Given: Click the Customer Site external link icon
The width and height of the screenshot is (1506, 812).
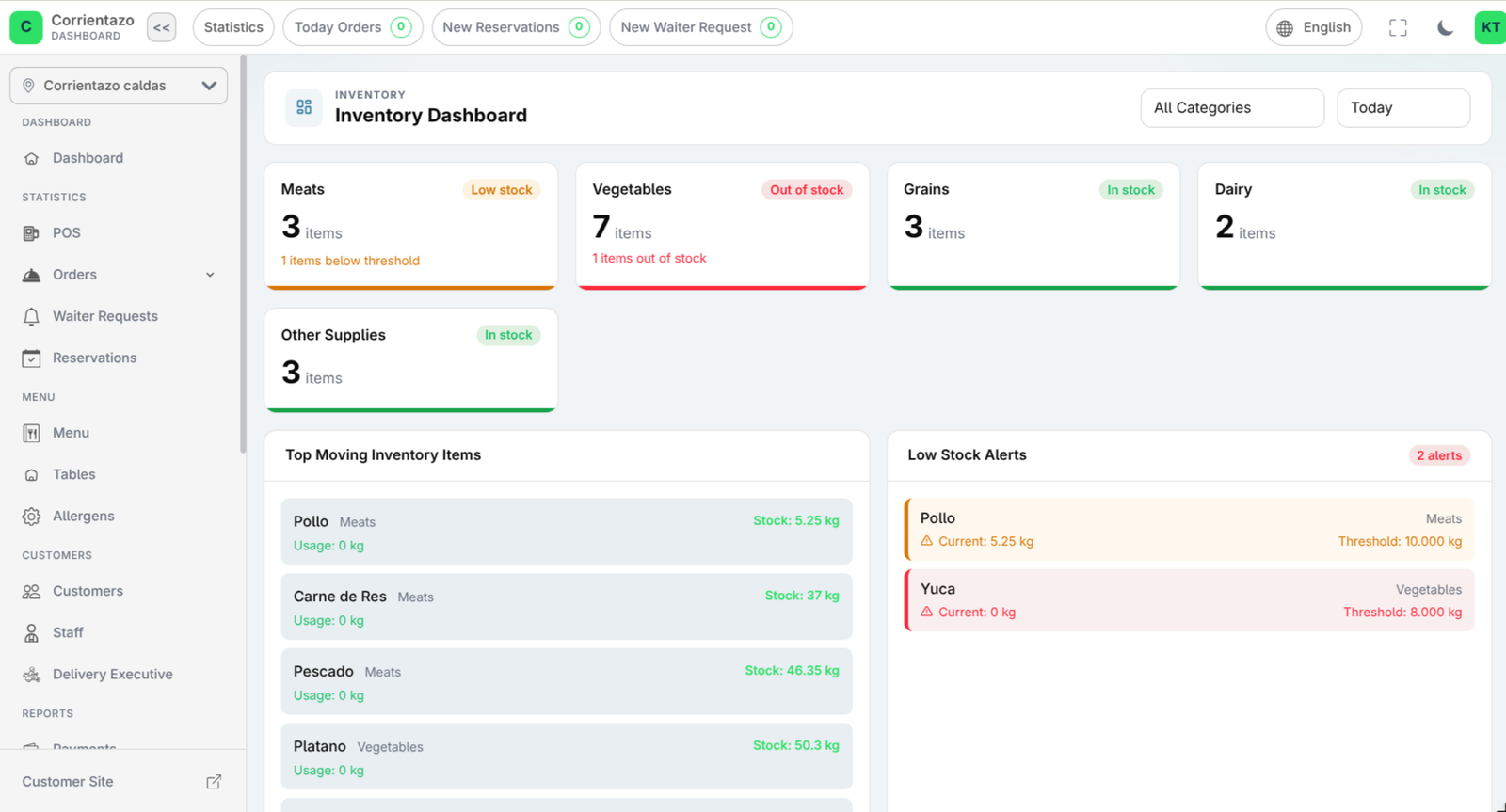Looking at the screenshot, I should [214, 782].
